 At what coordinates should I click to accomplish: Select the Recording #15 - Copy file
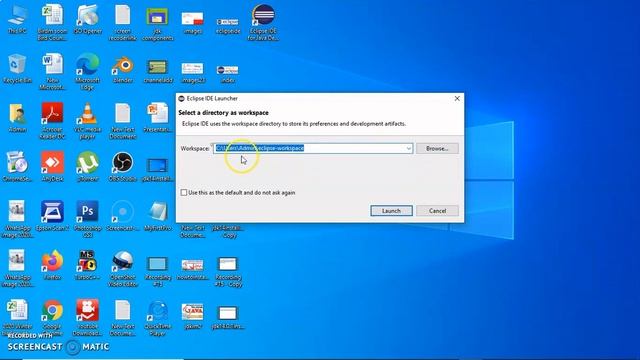pyautogui.click(x=228, y=272)
